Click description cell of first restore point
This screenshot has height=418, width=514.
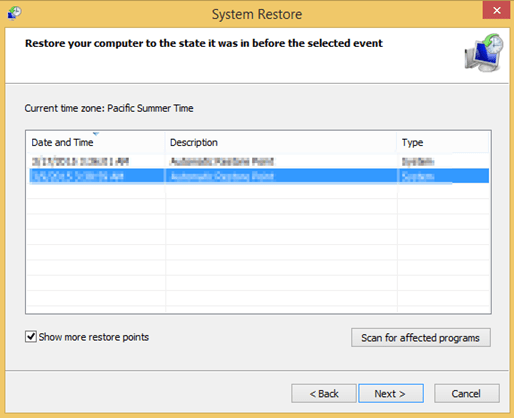pos(222,162)
